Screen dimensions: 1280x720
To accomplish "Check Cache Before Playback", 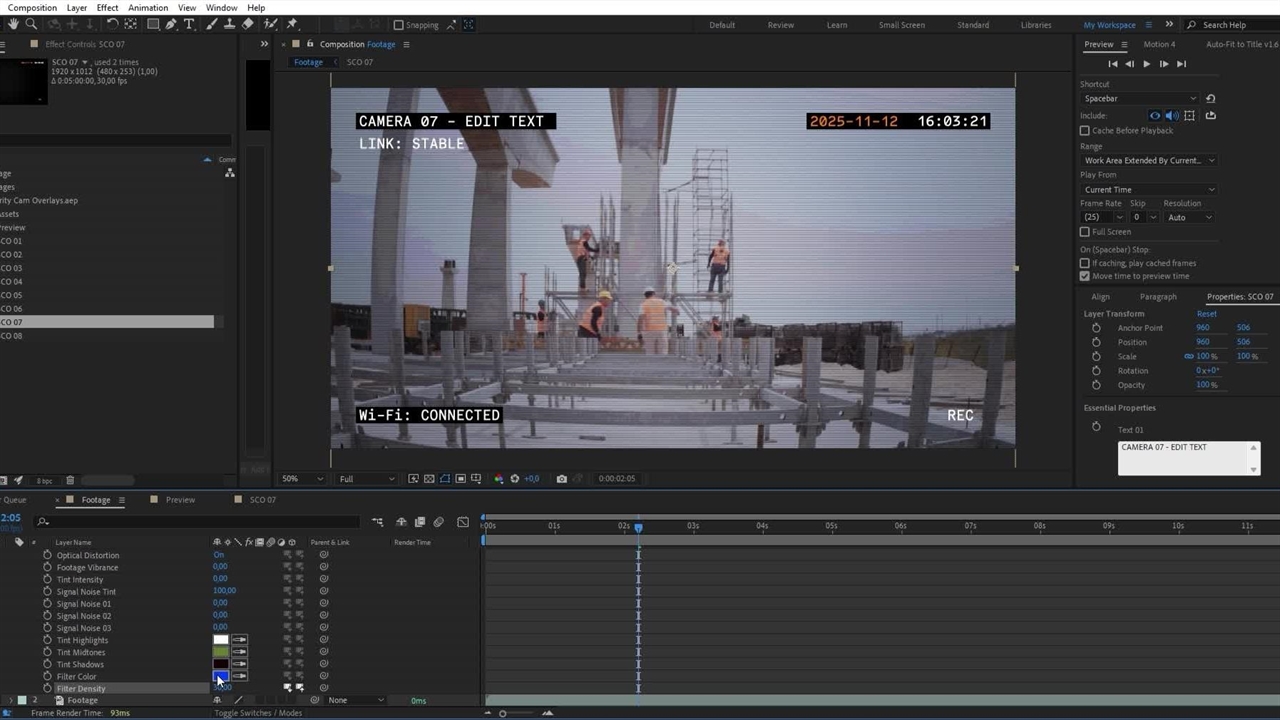I will tap(1085, 131).
